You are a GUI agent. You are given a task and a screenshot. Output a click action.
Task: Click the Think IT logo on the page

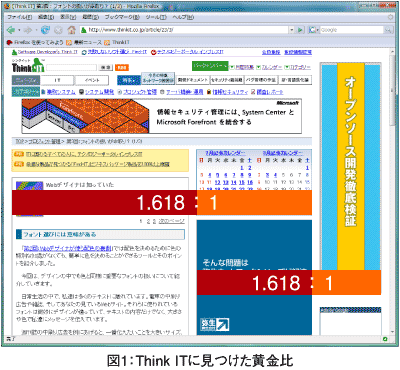(x=28, y=65)
